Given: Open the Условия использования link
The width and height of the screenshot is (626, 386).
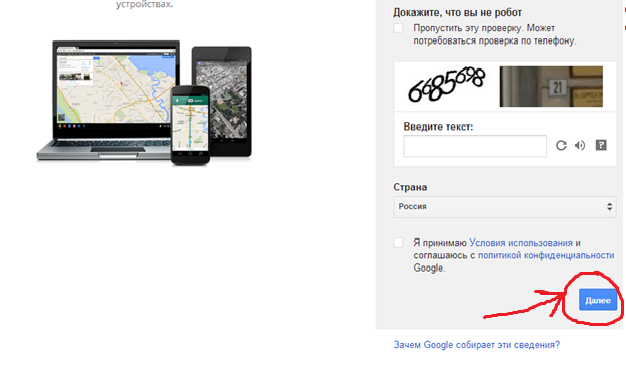Looking at the screenshot, I should 521,243.
